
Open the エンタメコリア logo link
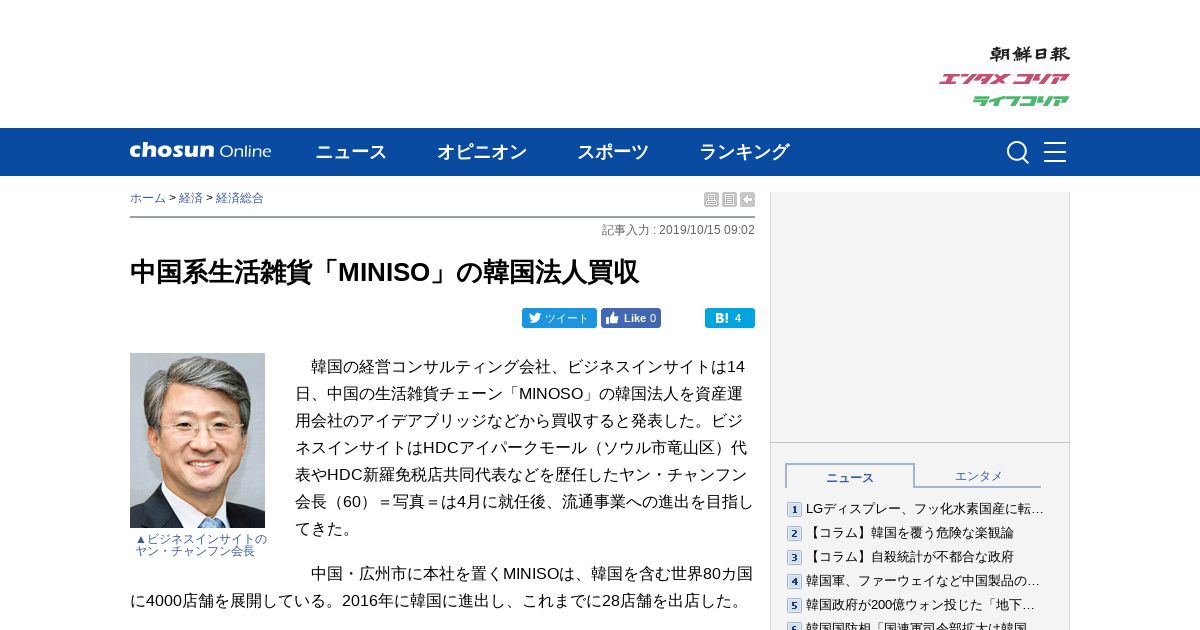1004,79
